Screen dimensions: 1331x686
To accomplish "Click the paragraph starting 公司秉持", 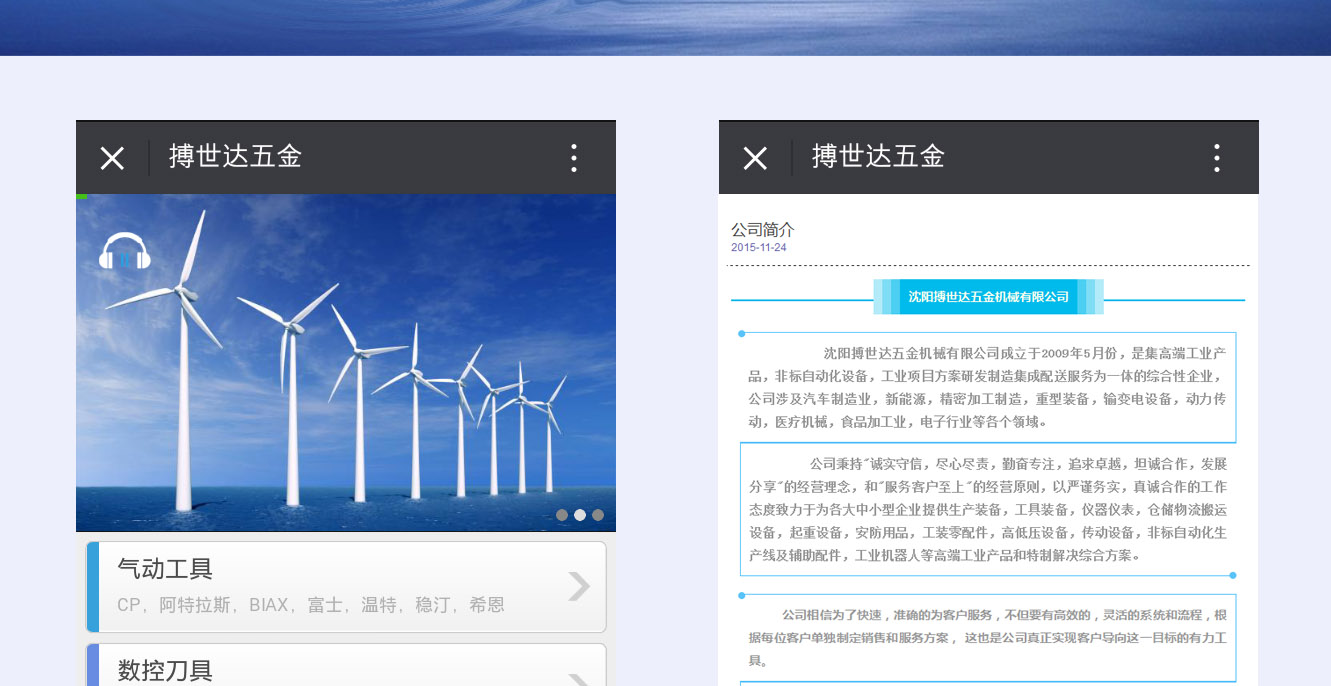I will tap(987, 509).
